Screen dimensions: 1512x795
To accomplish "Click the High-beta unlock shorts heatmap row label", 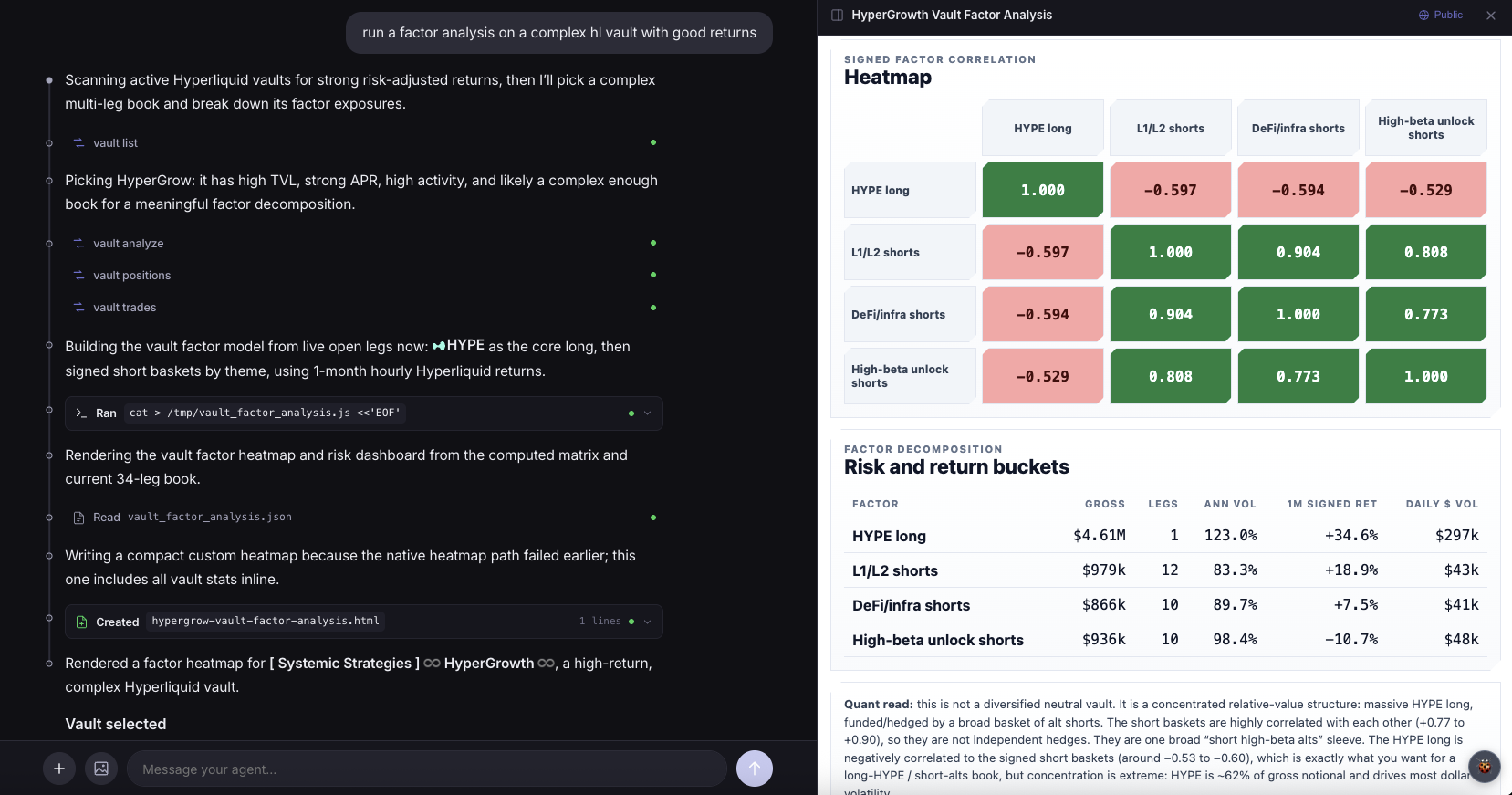I will pos(910,377).
